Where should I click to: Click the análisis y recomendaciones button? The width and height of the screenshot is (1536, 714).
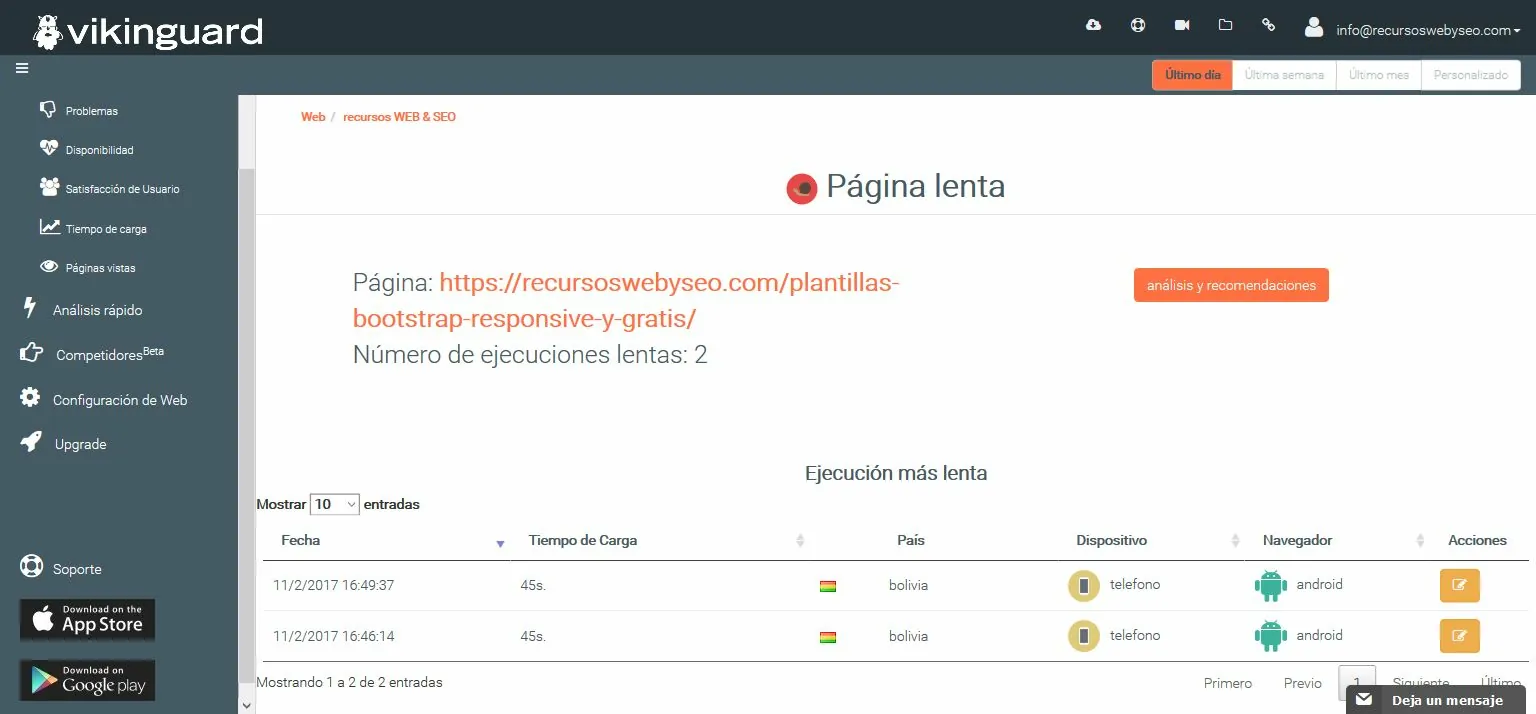1231,285
